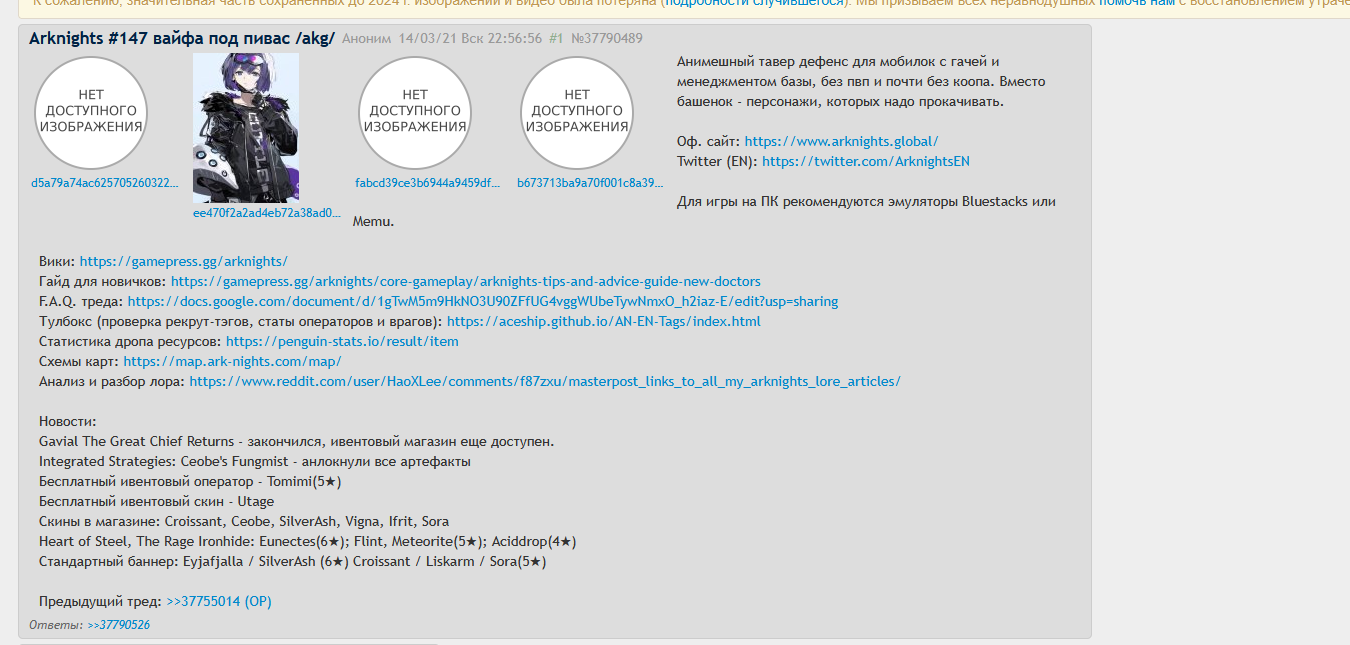This screenshot has height=645, width=1350.
Task: Click file link fabcd39ce3b6944a9459df
Action: point(427,183)
